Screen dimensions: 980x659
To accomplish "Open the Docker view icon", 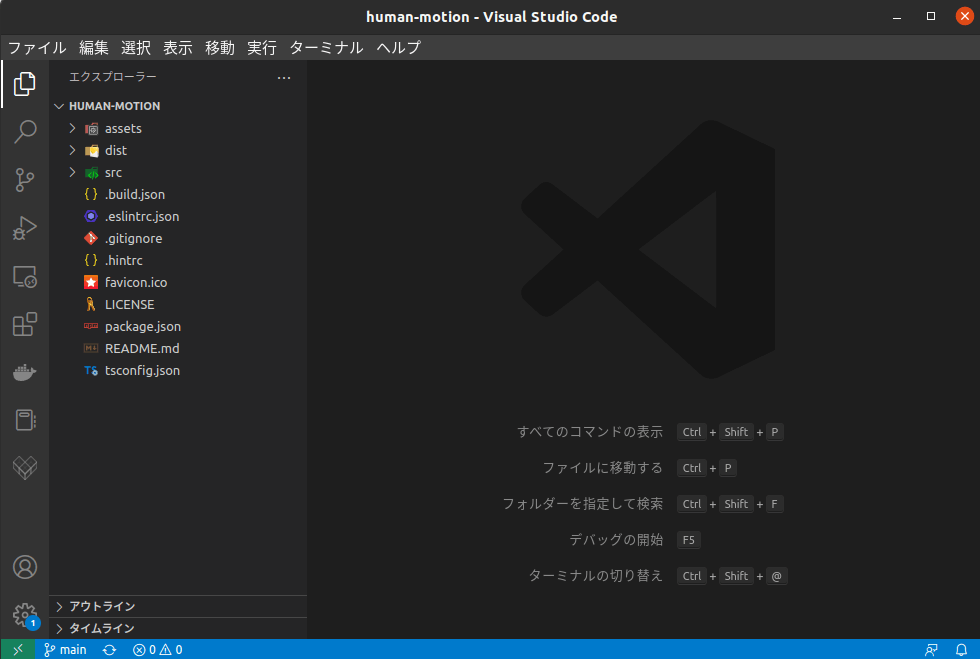I will [x=24, y=373].
